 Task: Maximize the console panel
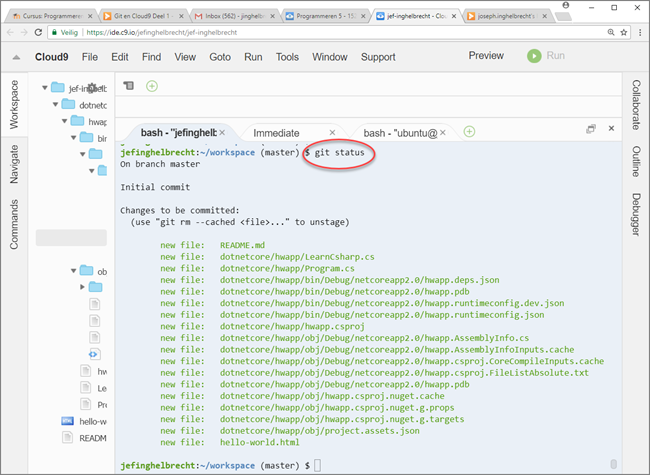(591, 129)
